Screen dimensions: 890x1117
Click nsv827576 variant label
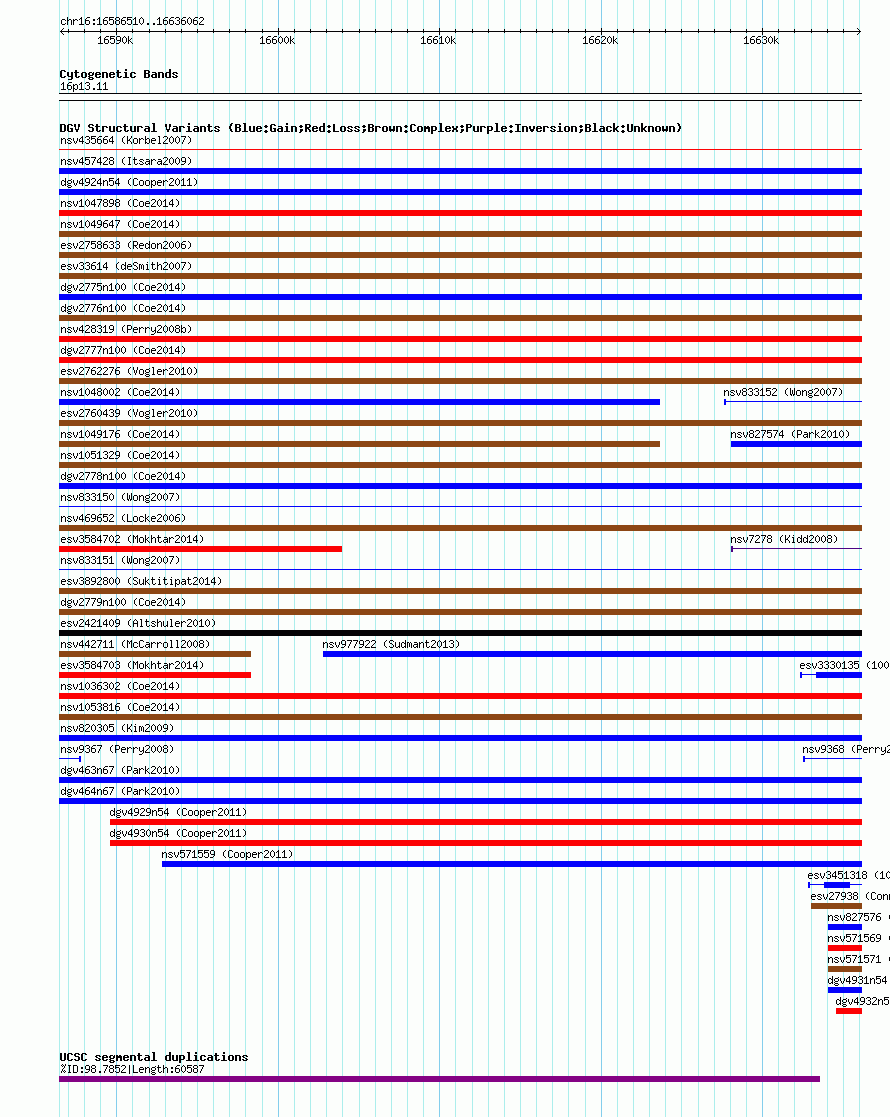click(x=859, y=918)
